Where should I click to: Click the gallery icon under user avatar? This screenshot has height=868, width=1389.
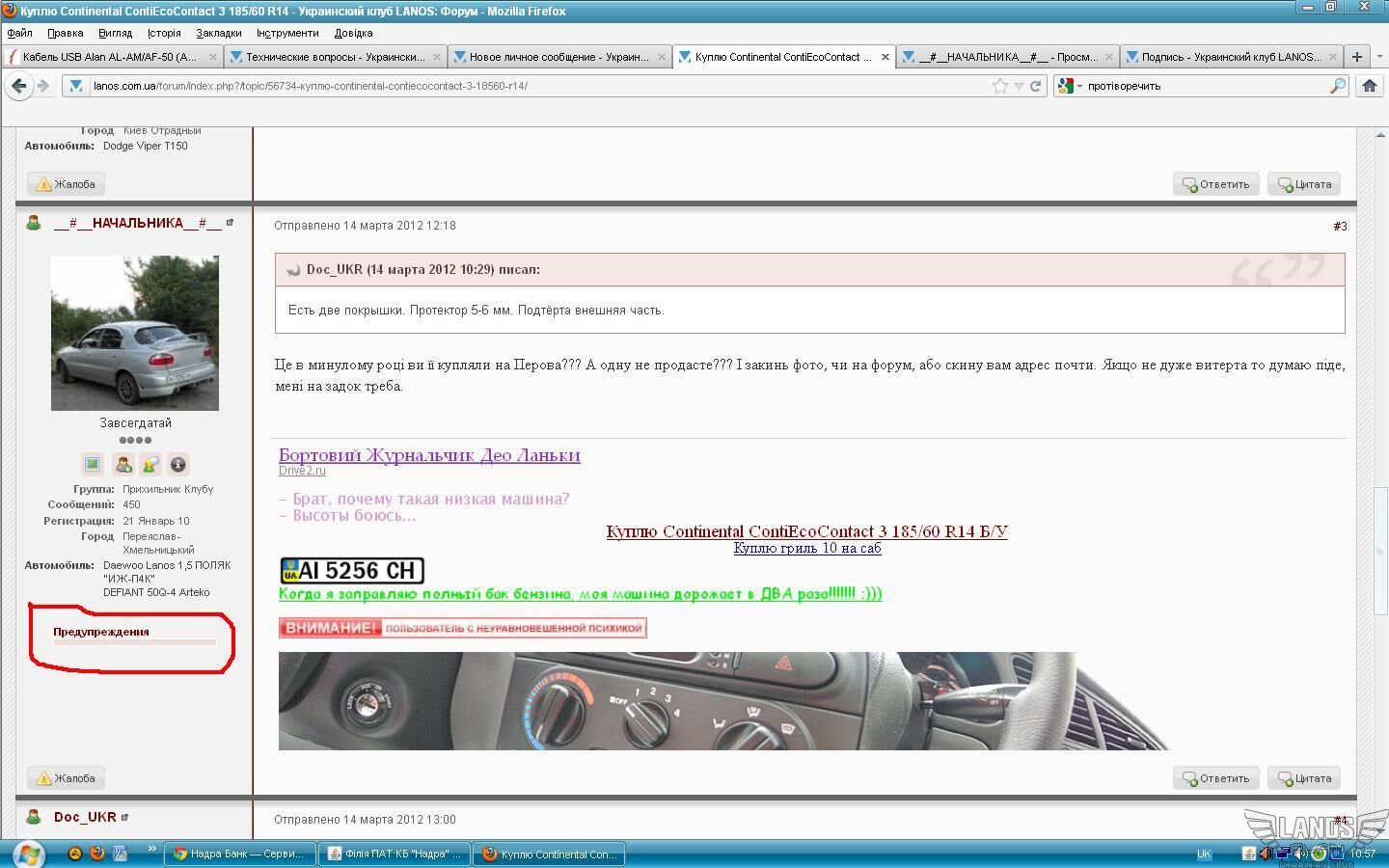(93, 465)
